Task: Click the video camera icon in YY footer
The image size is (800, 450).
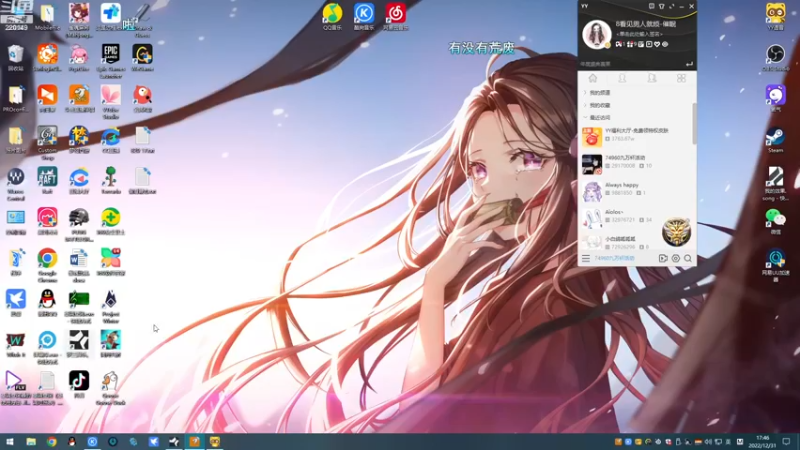Action: coord(663,259)
